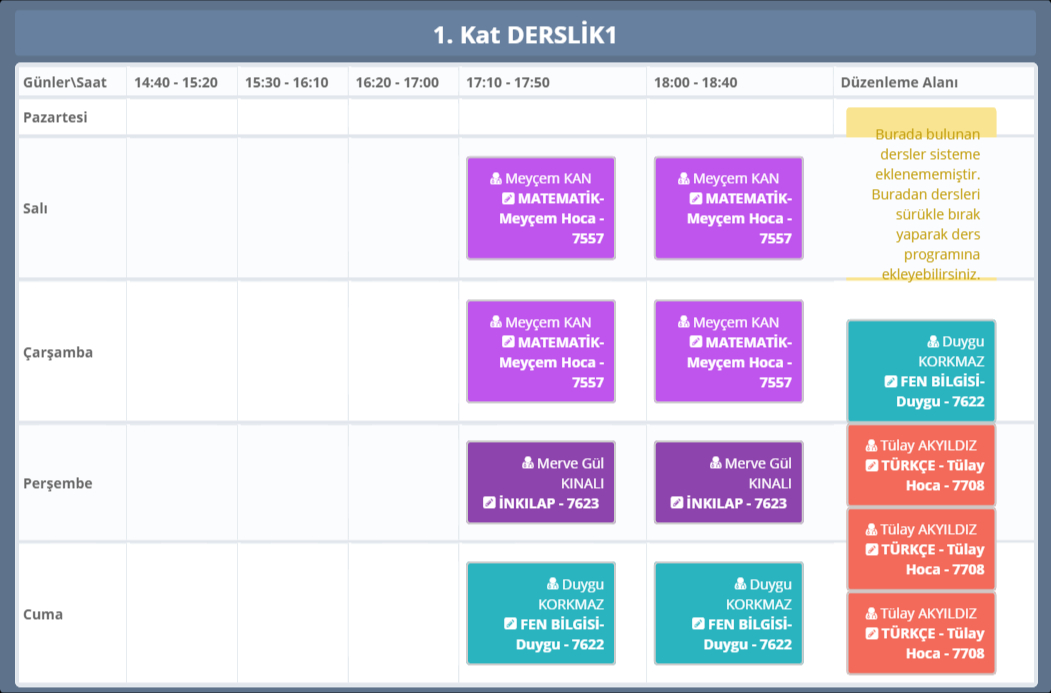The width and height of the screenshot is (1051, 693).
Task: Click the empty Salı 15:30 - 16:10 cell
Action: pos(292,208)
